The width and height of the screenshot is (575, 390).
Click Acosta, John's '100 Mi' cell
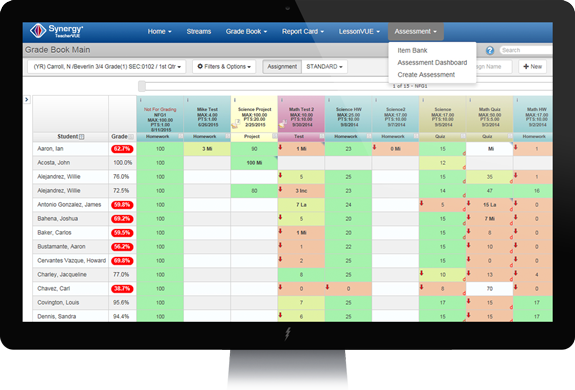(x=254, y=163)
